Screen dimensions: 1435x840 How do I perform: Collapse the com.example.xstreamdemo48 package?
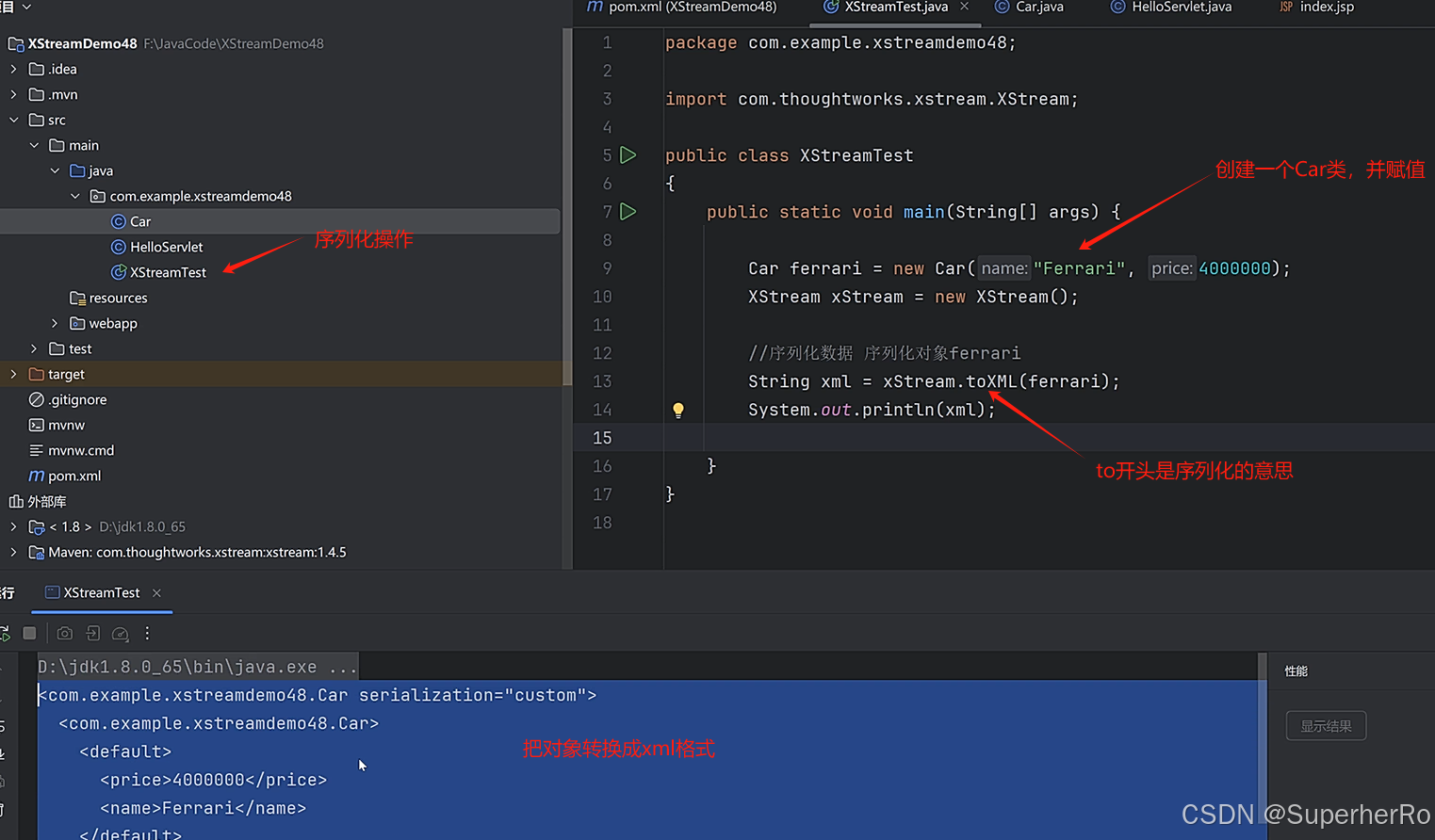pos(75,196)
